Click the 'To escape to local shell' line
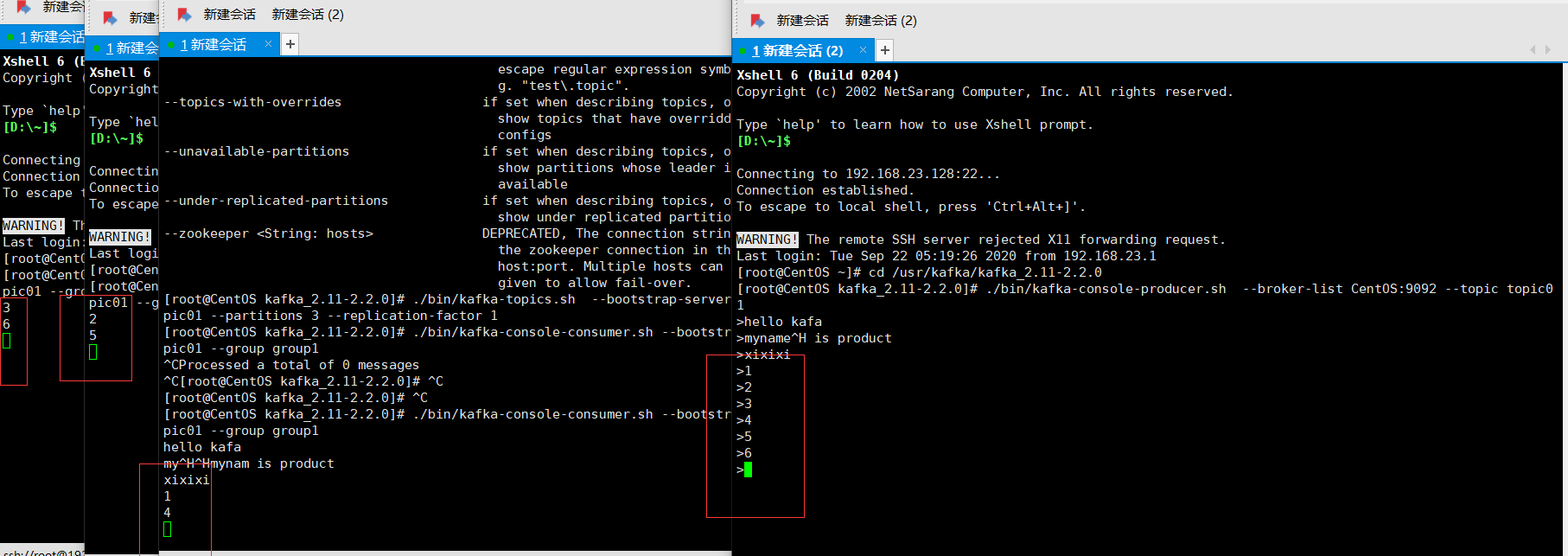This screenshot has height=556, width=1568. tap(911, 207)
